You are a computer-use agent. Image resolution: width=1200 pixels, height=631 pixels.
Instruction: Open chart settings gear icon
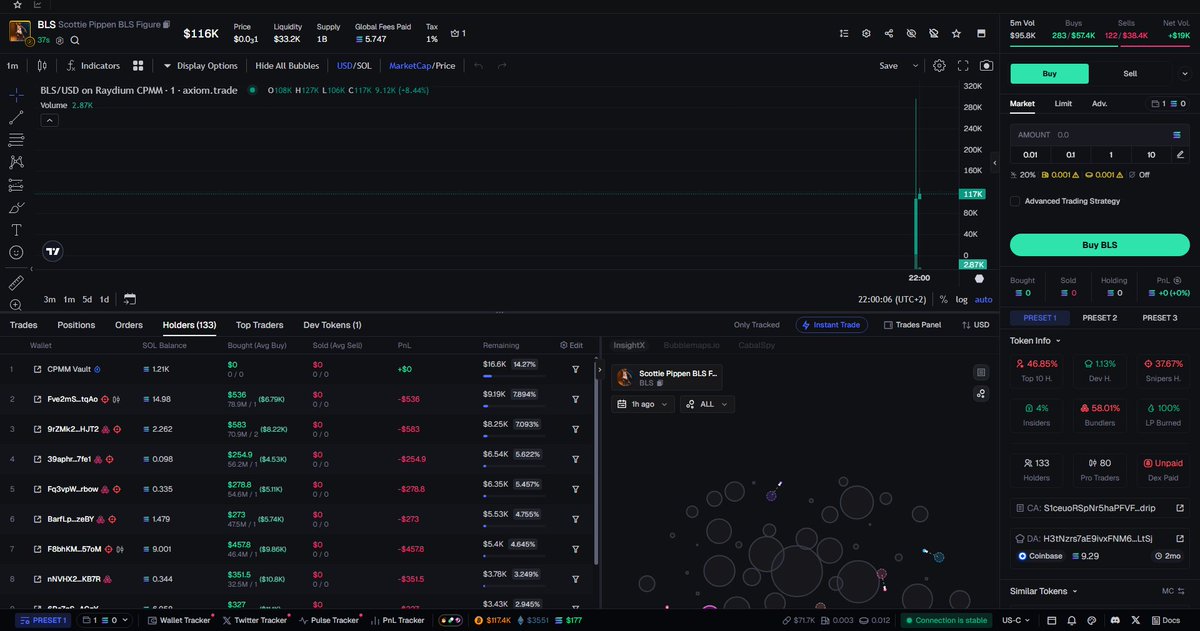939,65
